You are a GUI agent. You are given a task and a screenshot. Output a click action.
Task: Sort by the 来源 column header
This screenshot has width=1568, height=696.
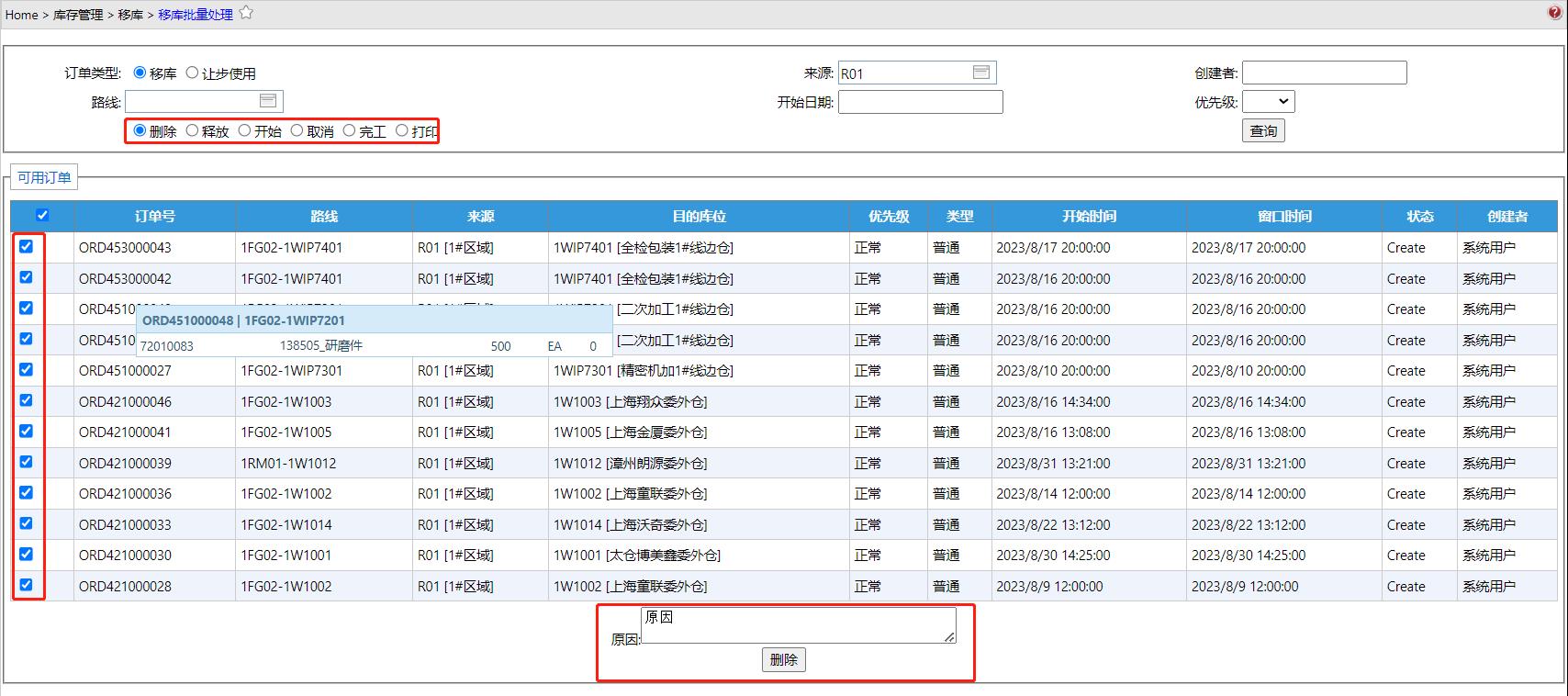480,217
